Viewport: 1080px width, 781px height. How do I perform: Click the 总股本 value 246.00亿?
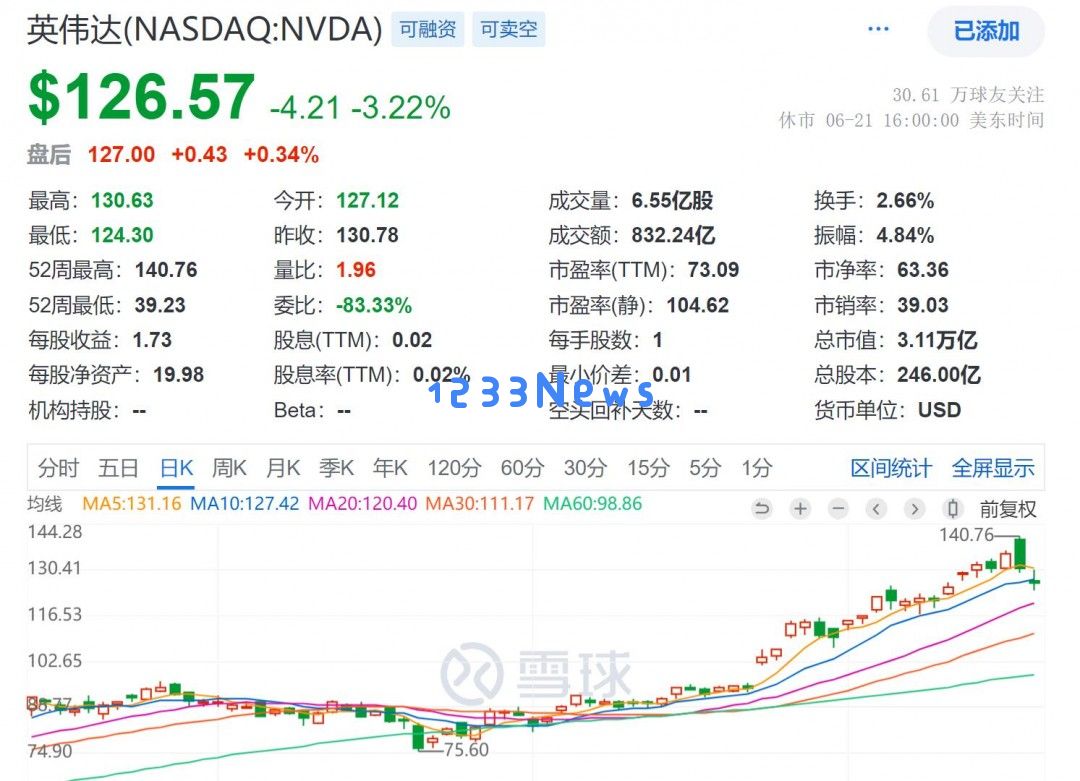pyautogui.click(x=938, y=375)
